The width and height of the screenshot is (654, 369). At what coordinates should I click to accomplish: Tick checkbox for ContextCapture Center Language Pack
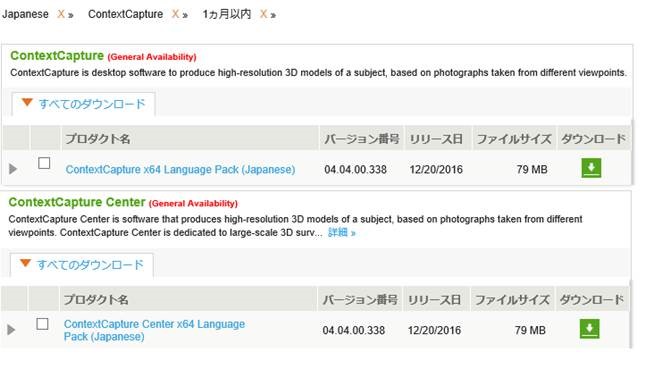[43, 324]
